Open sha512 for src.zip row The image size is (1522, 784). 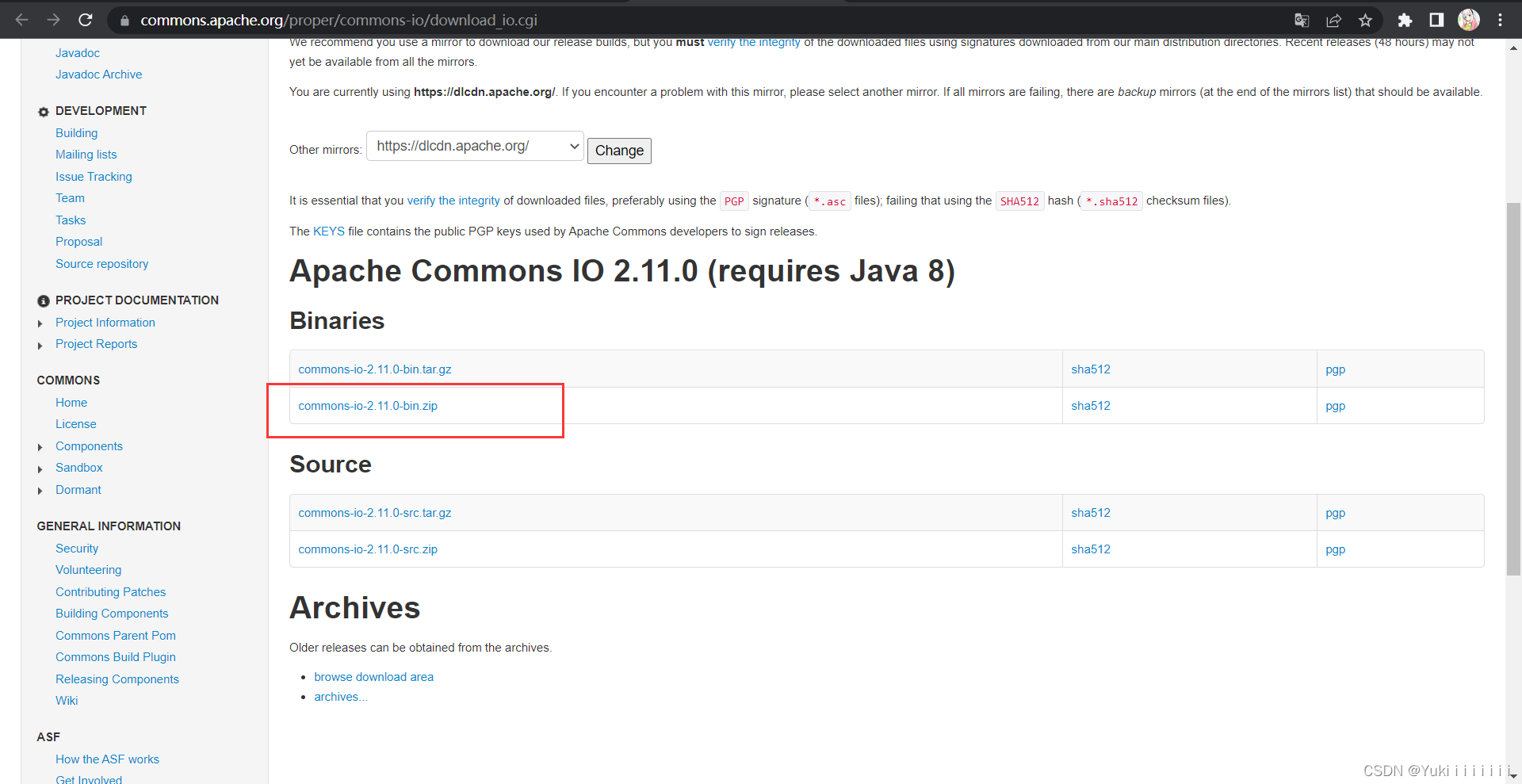[x=1091, y=549]
